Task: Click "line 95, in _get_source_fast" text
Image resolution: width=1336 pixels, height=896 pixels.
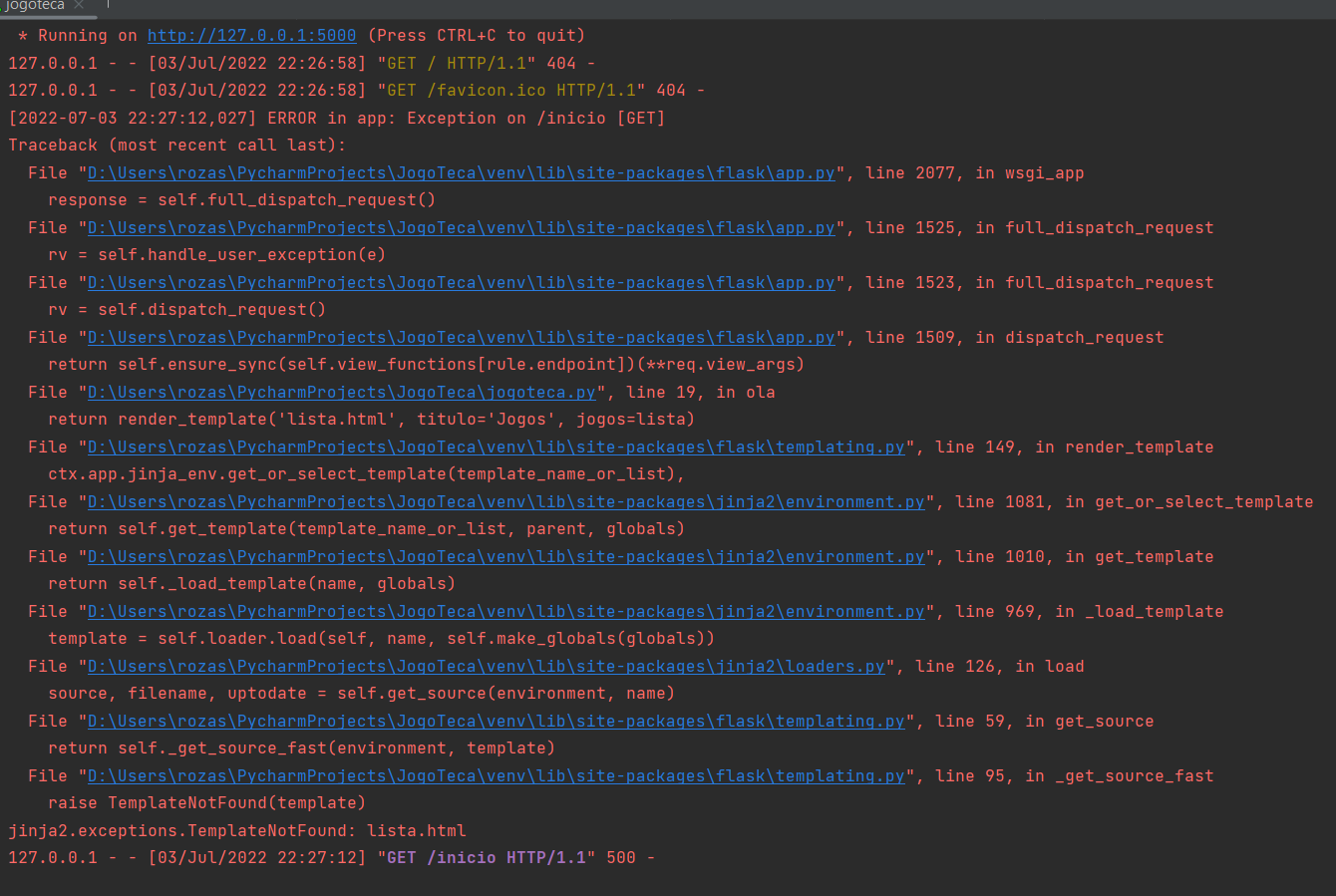Action: 1075,776
